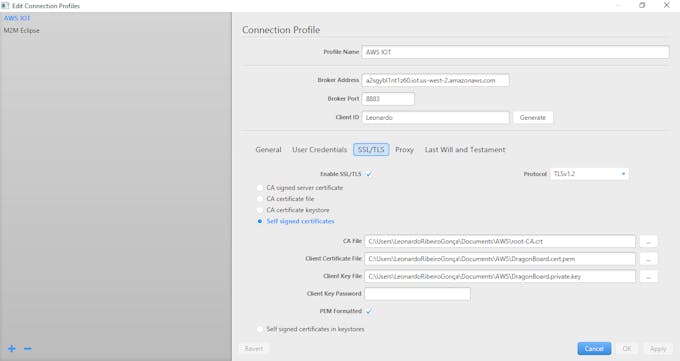Open the Protocol TLSv1.2 dropdown

589,174
